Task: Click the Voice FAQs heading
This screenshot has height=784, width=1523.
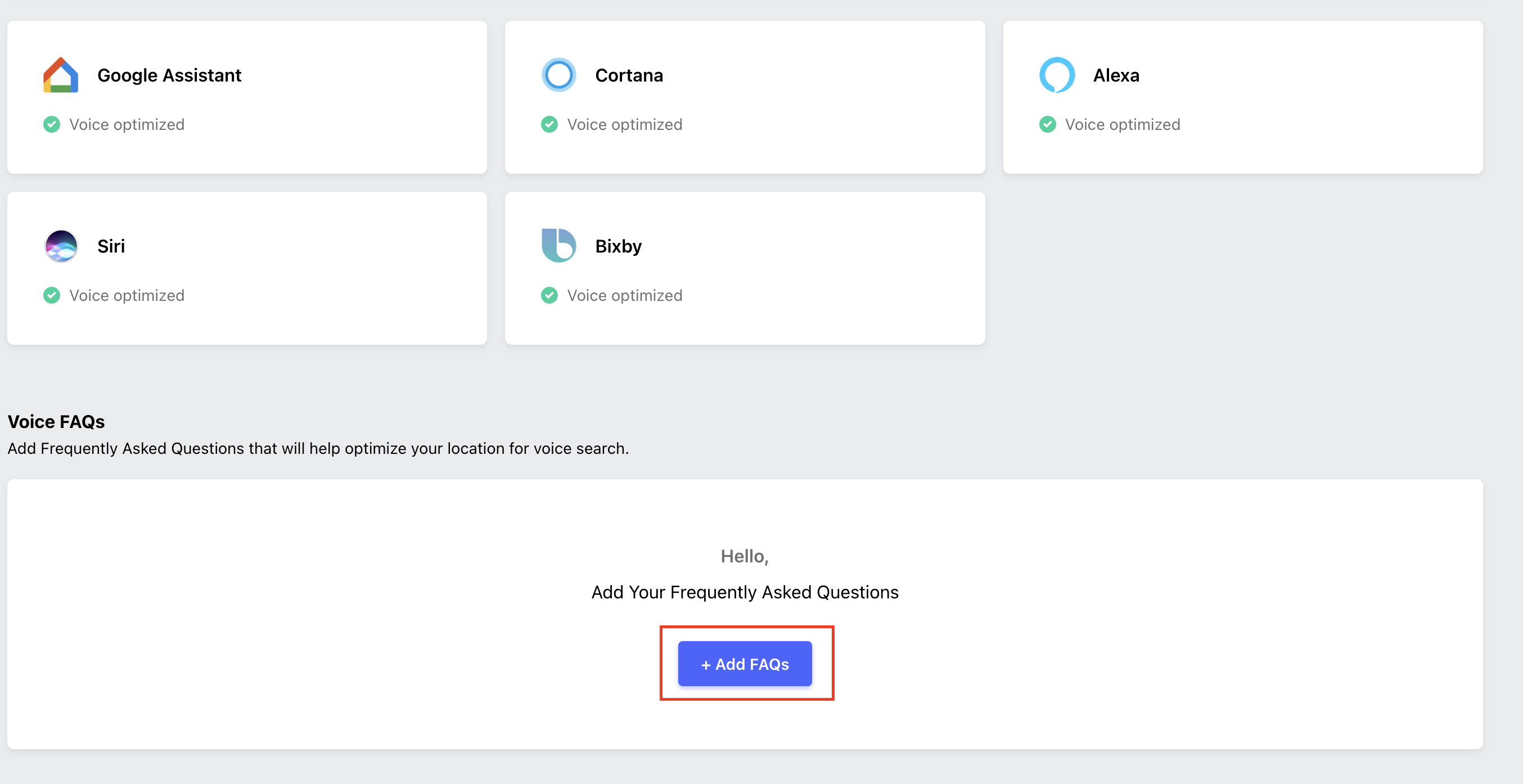Action: tap(56, 422)
